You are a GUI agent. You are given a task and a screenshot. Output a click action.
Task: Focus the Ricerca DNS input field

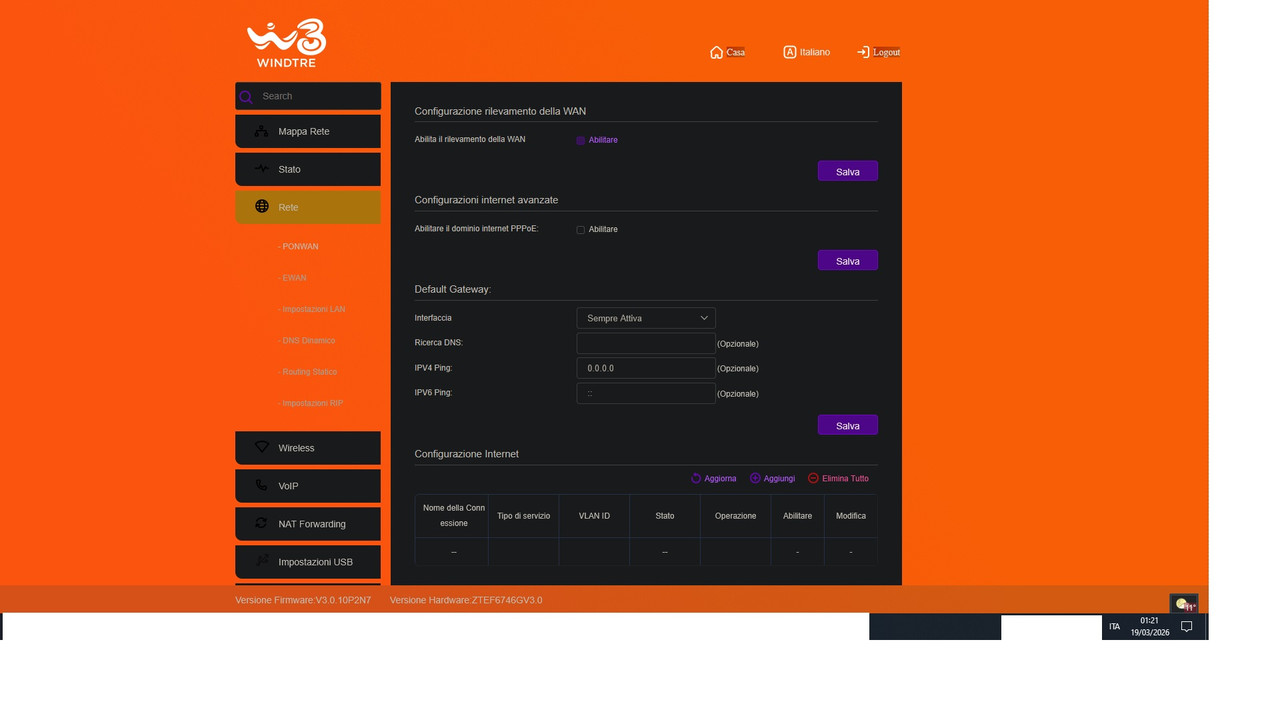[x=646, y=343]
